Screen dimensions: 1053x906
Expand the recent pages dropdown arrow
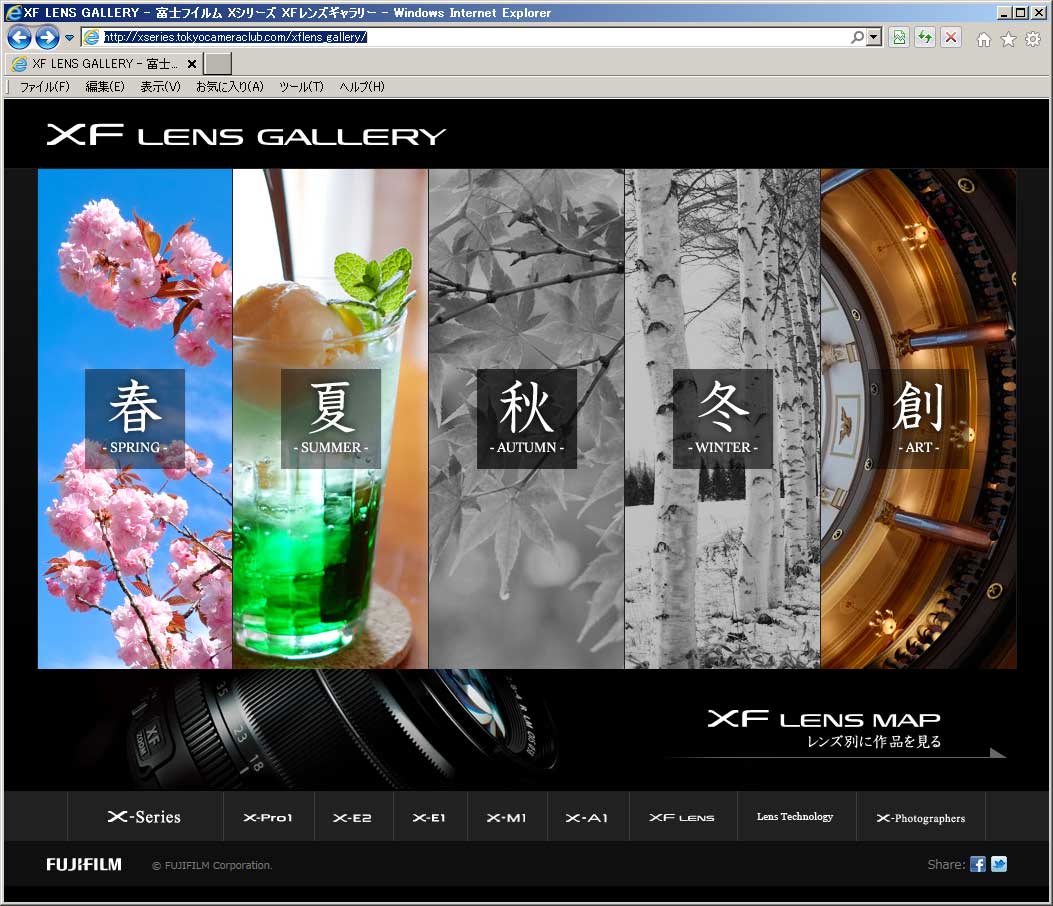tap(68, 37)
